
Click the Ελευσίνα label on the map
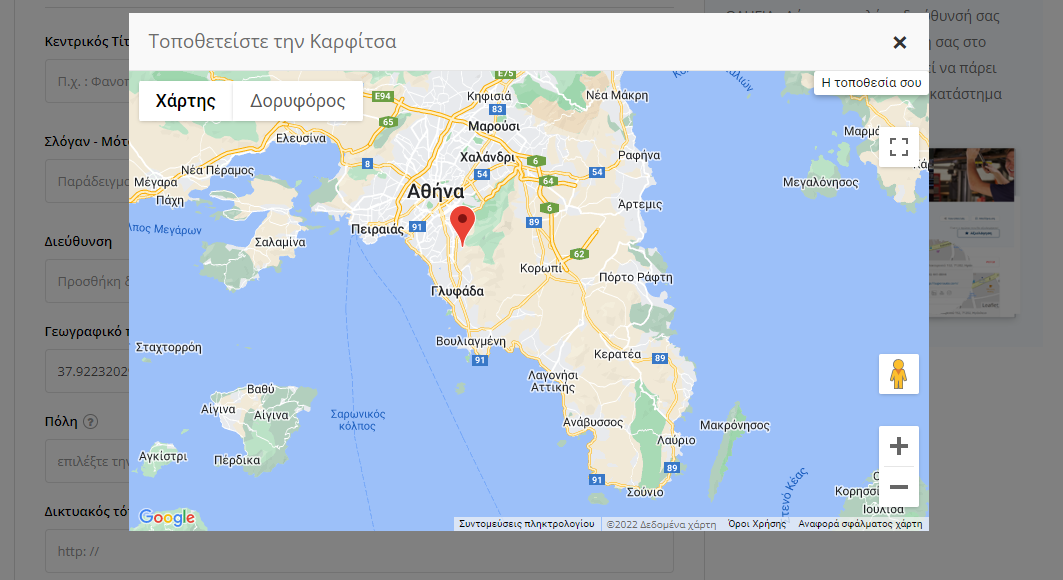(301, 138)
